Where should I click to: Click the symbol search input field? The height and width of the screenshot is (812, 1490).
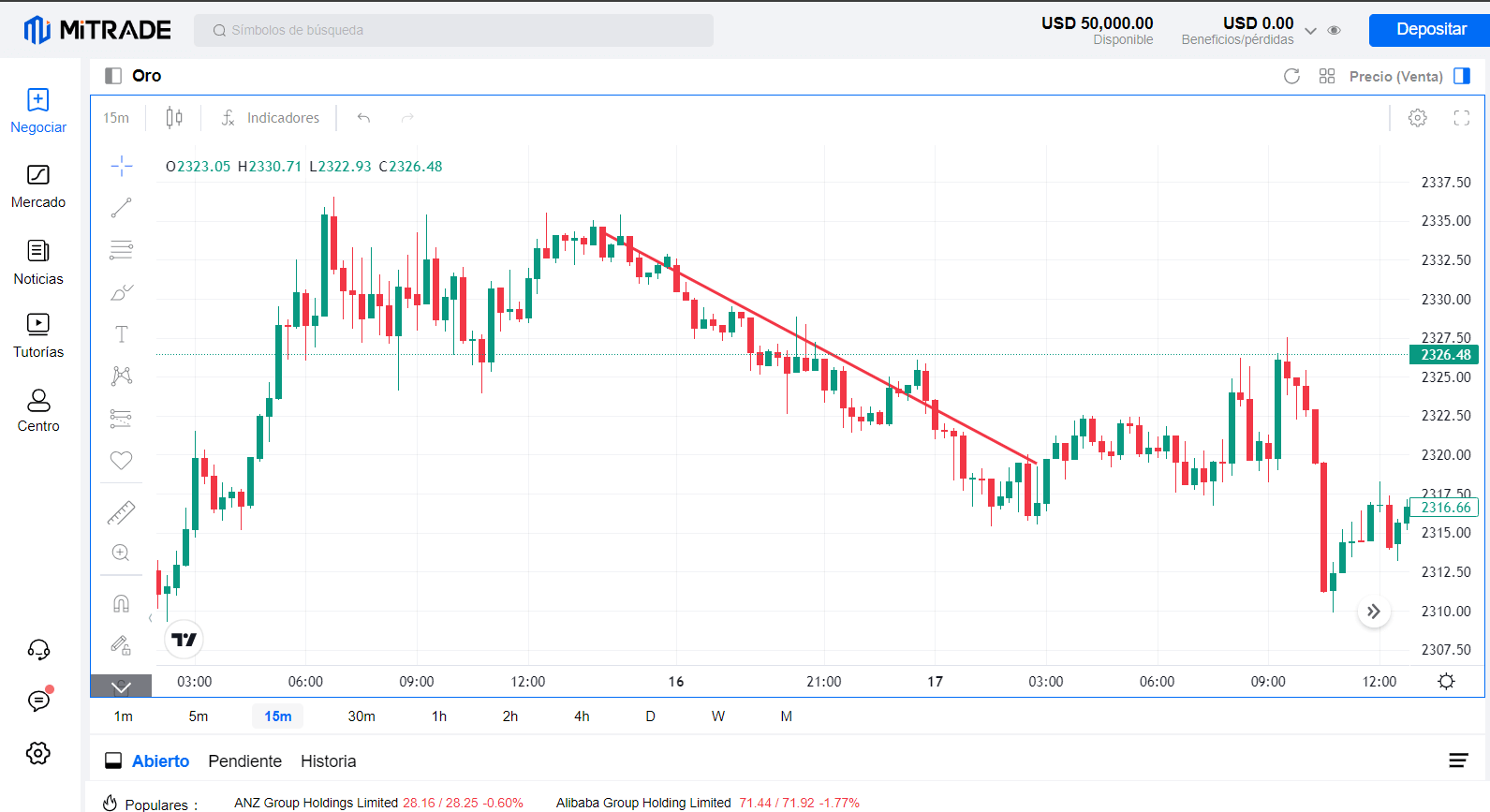coord(453,30)
